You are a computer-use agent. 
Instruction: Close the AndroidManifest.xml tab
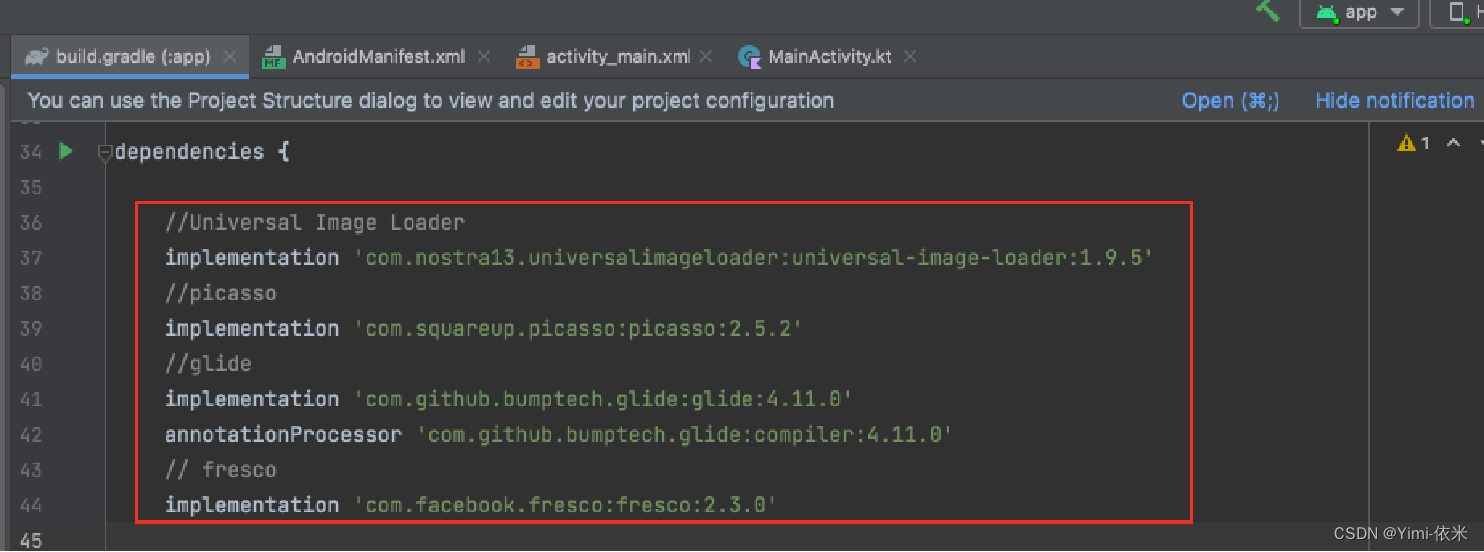click(x=484, y=57)
